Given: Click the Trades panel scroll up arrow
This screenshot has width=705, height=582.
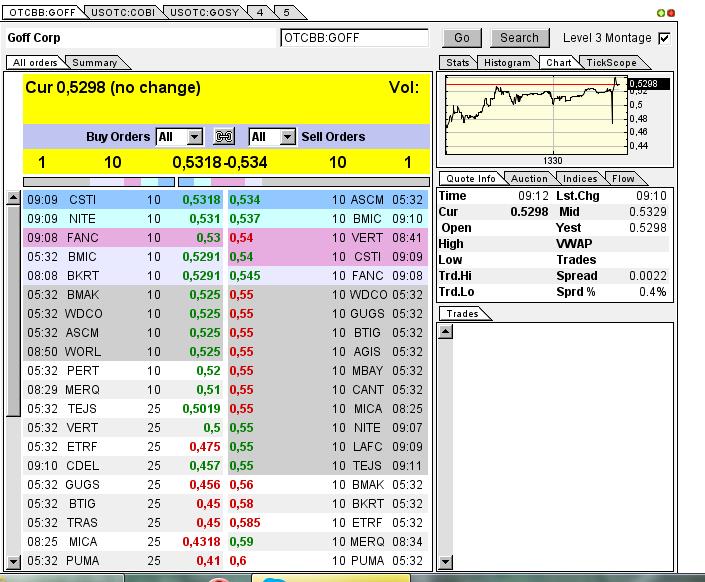Looking at the screenshot, I should point(445,332).
